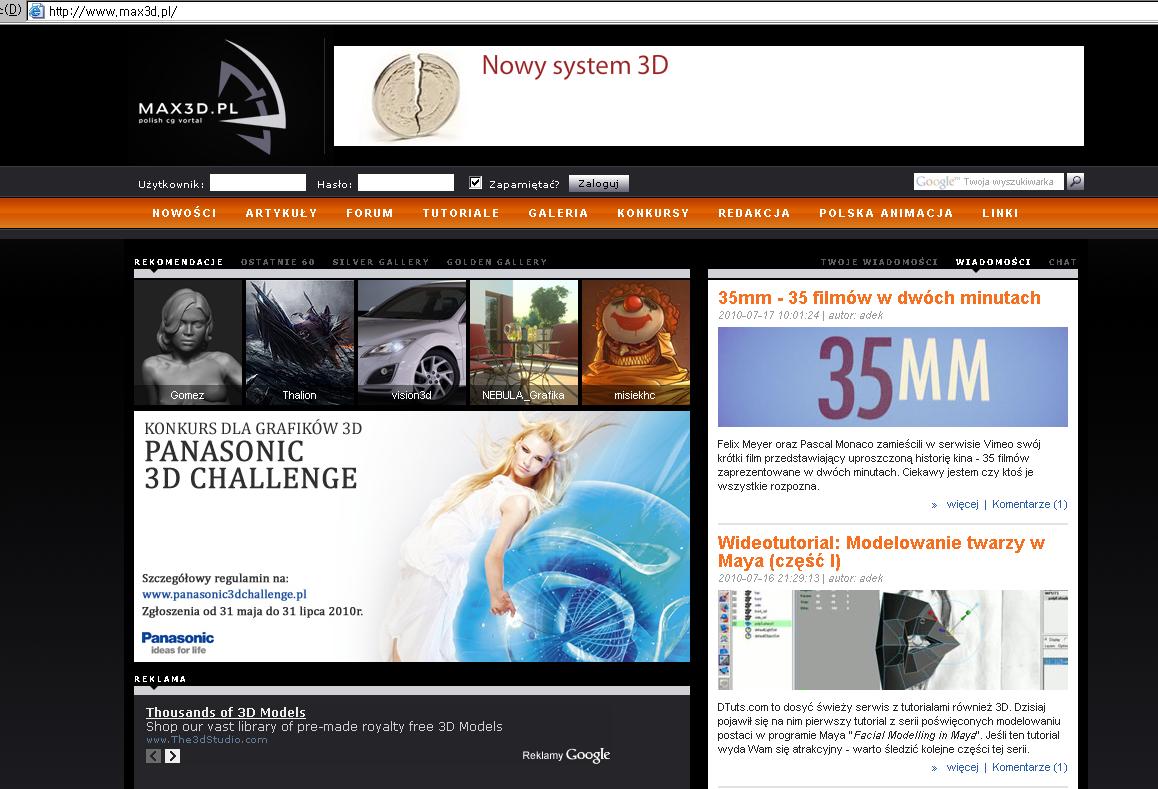Open the Thousands of 3D Models ad link

pos(225,712)
